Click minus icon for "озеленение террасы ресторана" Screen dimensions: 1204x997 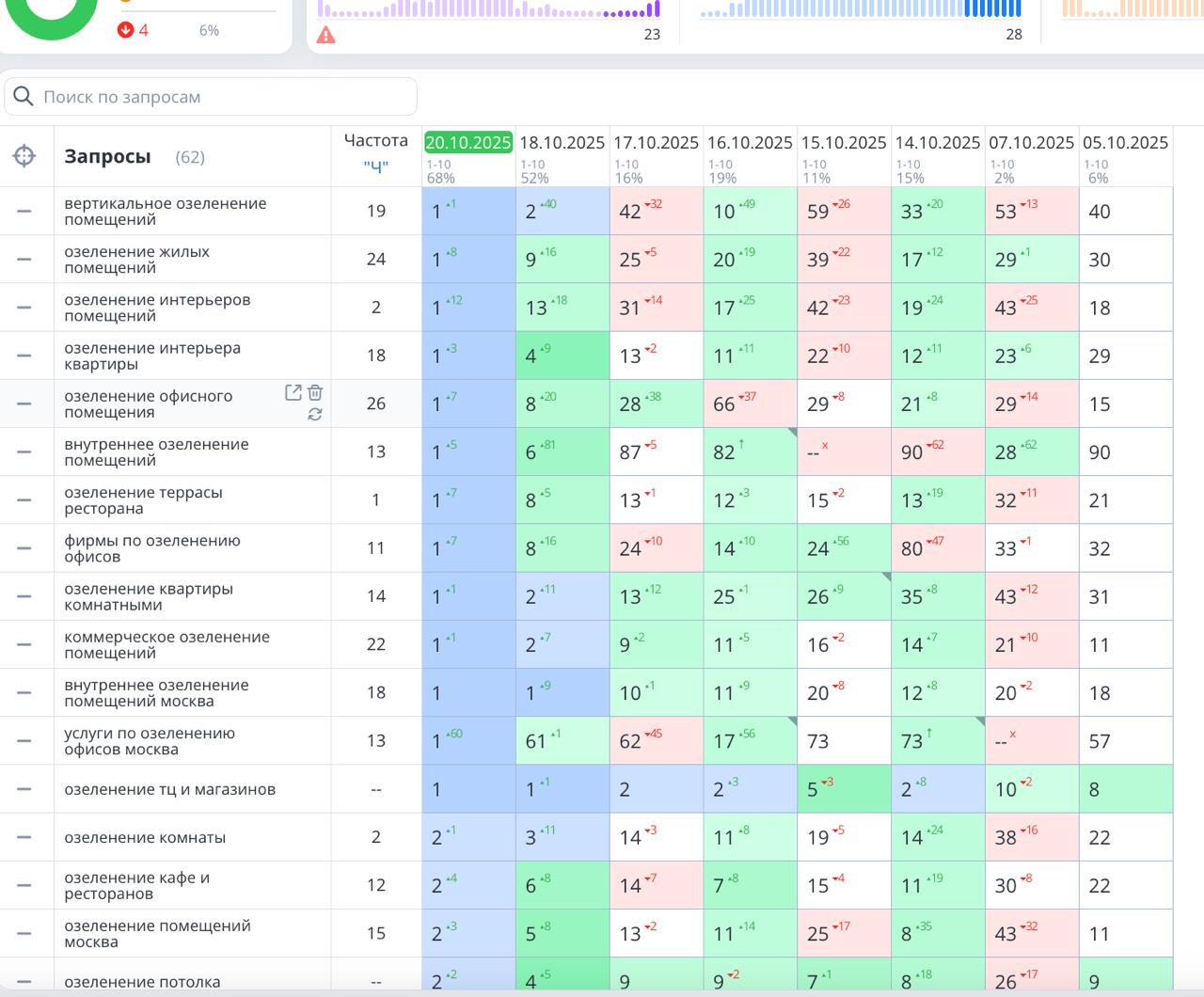pyautogui.click(x=24, y=500)
